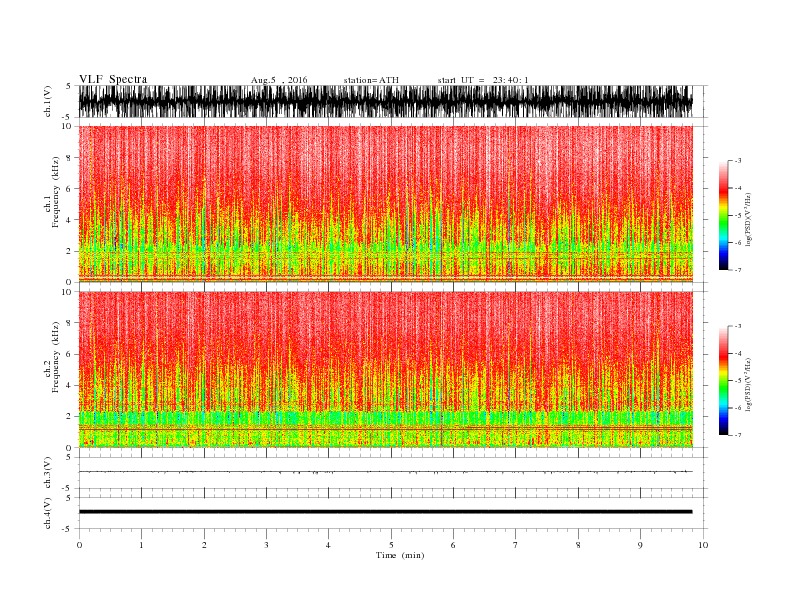The height and width of the screenshot is (612, 792).
Task: Click the "station=ATH" header text
Action: coord(371,80)
